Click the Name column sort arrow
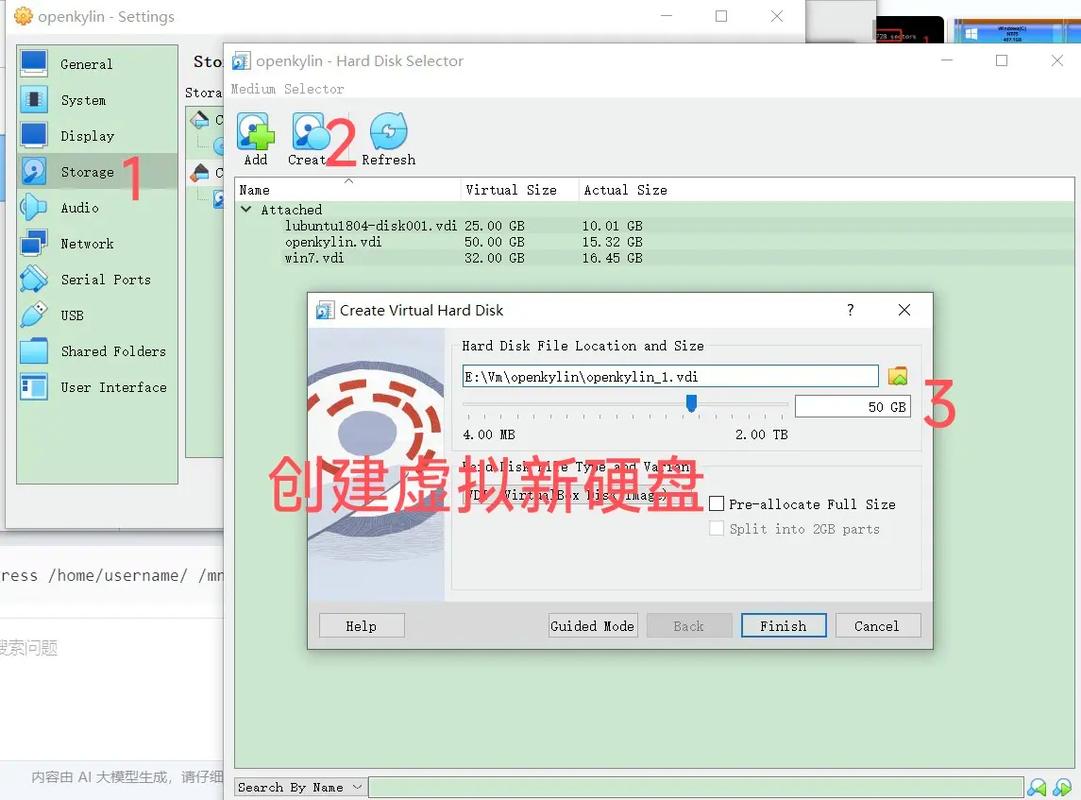This screenshot has width=1081, height=800. (350, 182)
